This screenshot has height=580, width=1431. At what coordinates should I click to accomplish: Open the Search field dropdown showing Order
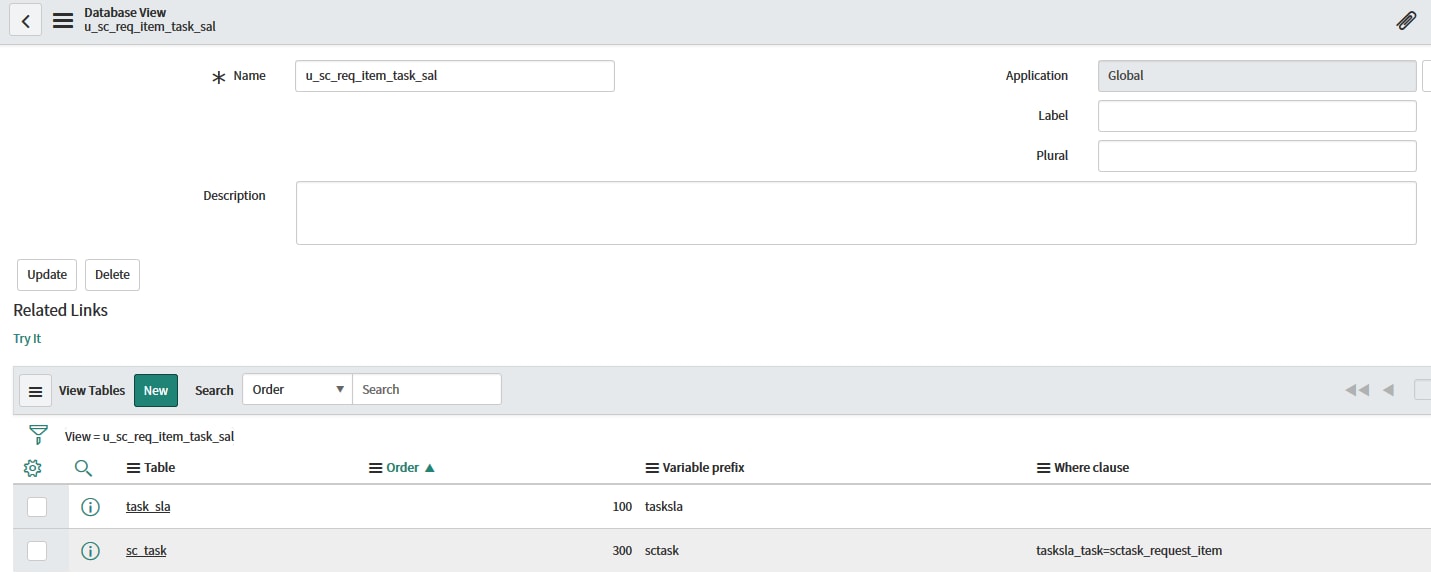click(297, 390)
